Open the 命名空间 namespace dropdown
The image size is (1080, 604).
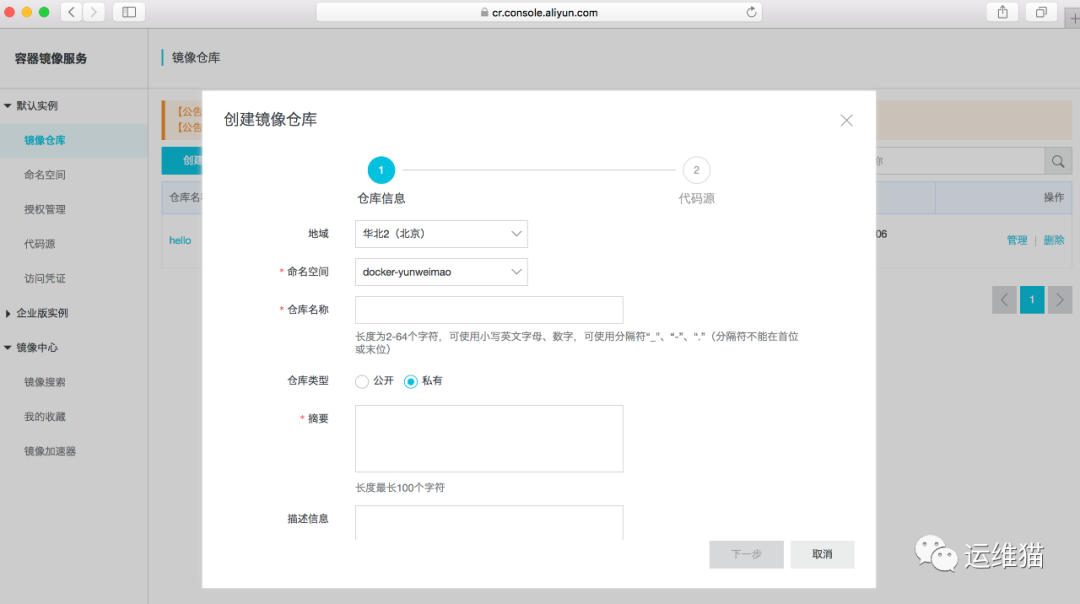(441, 272)
